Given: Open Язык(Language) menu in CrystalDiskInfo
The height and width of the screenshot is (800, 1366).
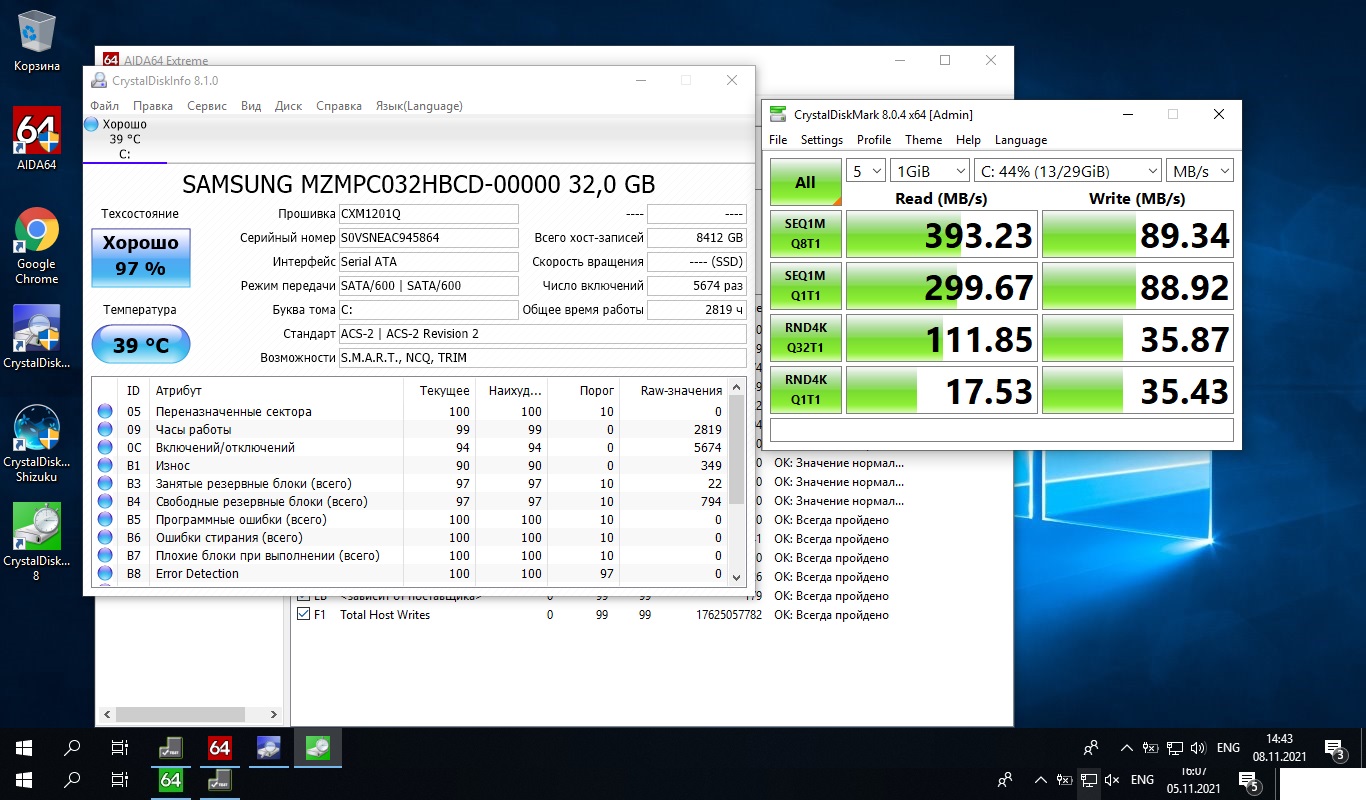Looking at the screenshot, I should pyautogui.click(x=419, y=106).
